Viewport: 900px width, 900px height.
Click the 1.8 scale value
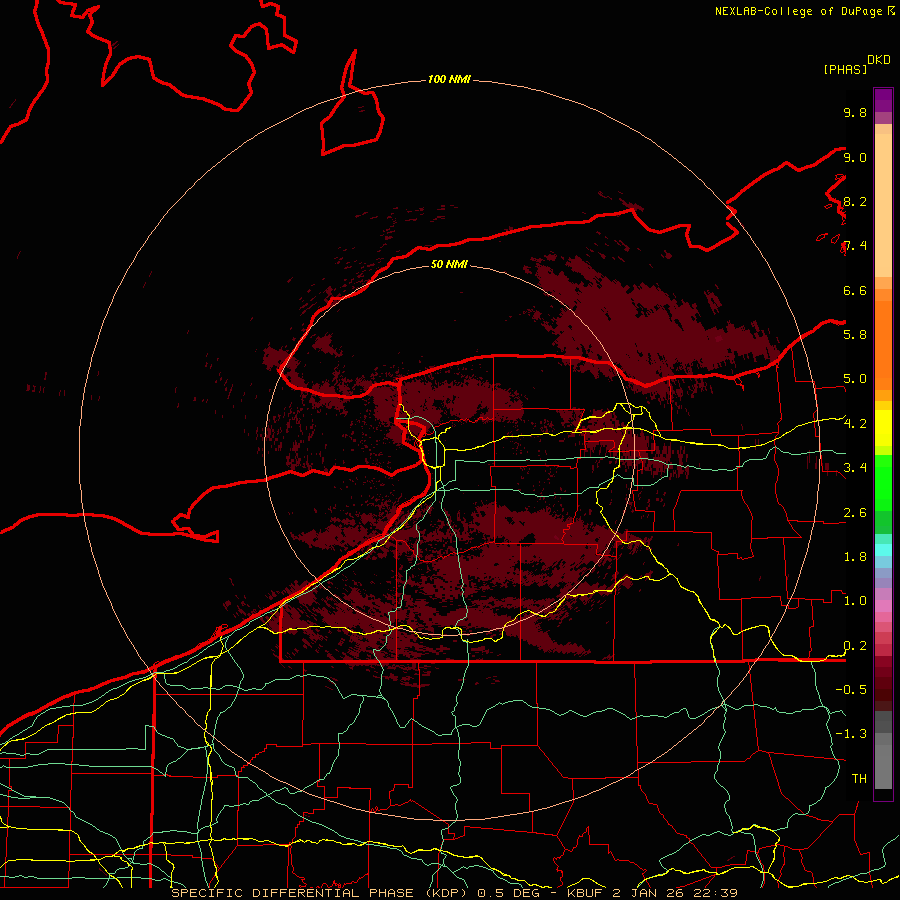(x=855, y=556)
